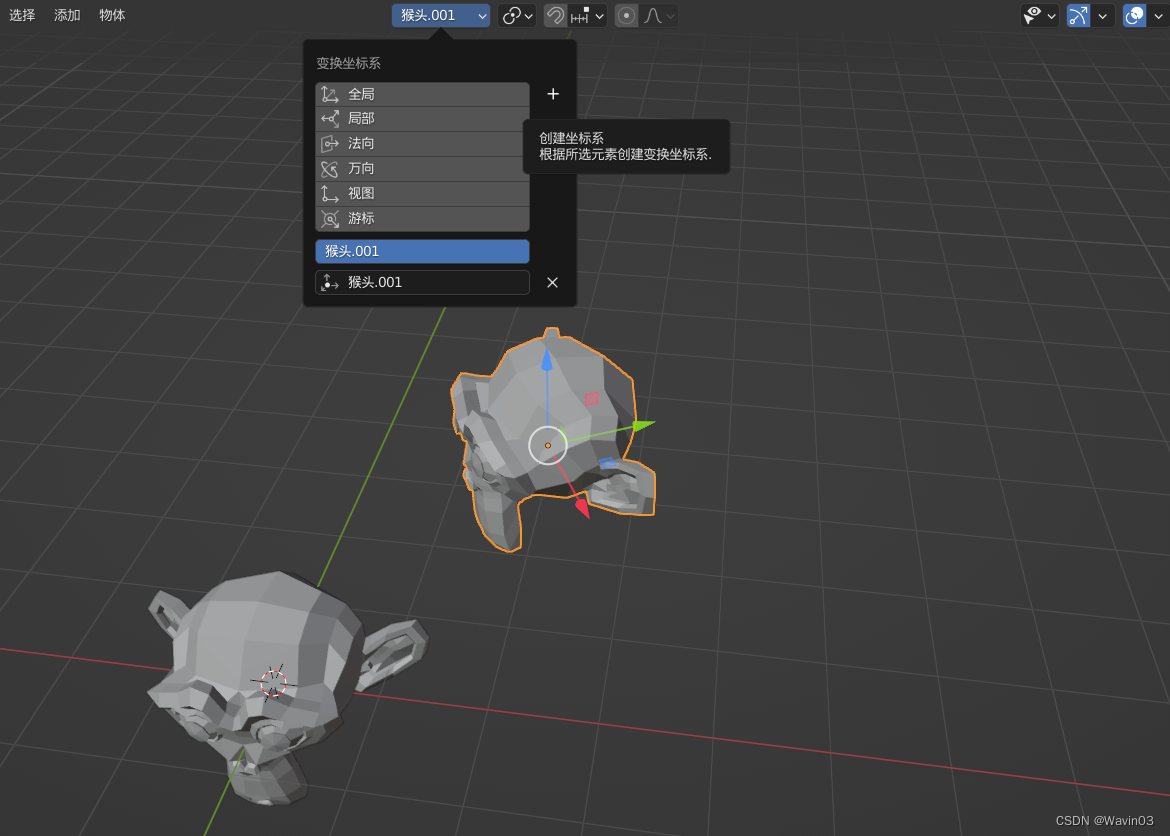Choose the 游标 orientation

(x=422, y=219)
